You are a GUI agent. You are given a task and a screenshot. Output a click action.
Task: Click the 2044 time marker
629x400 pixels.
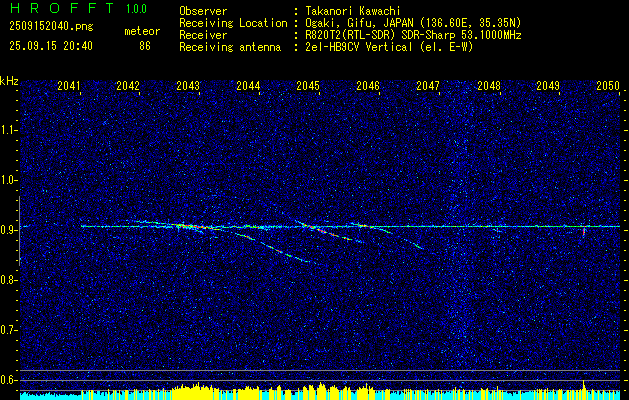tap(248, 86)
